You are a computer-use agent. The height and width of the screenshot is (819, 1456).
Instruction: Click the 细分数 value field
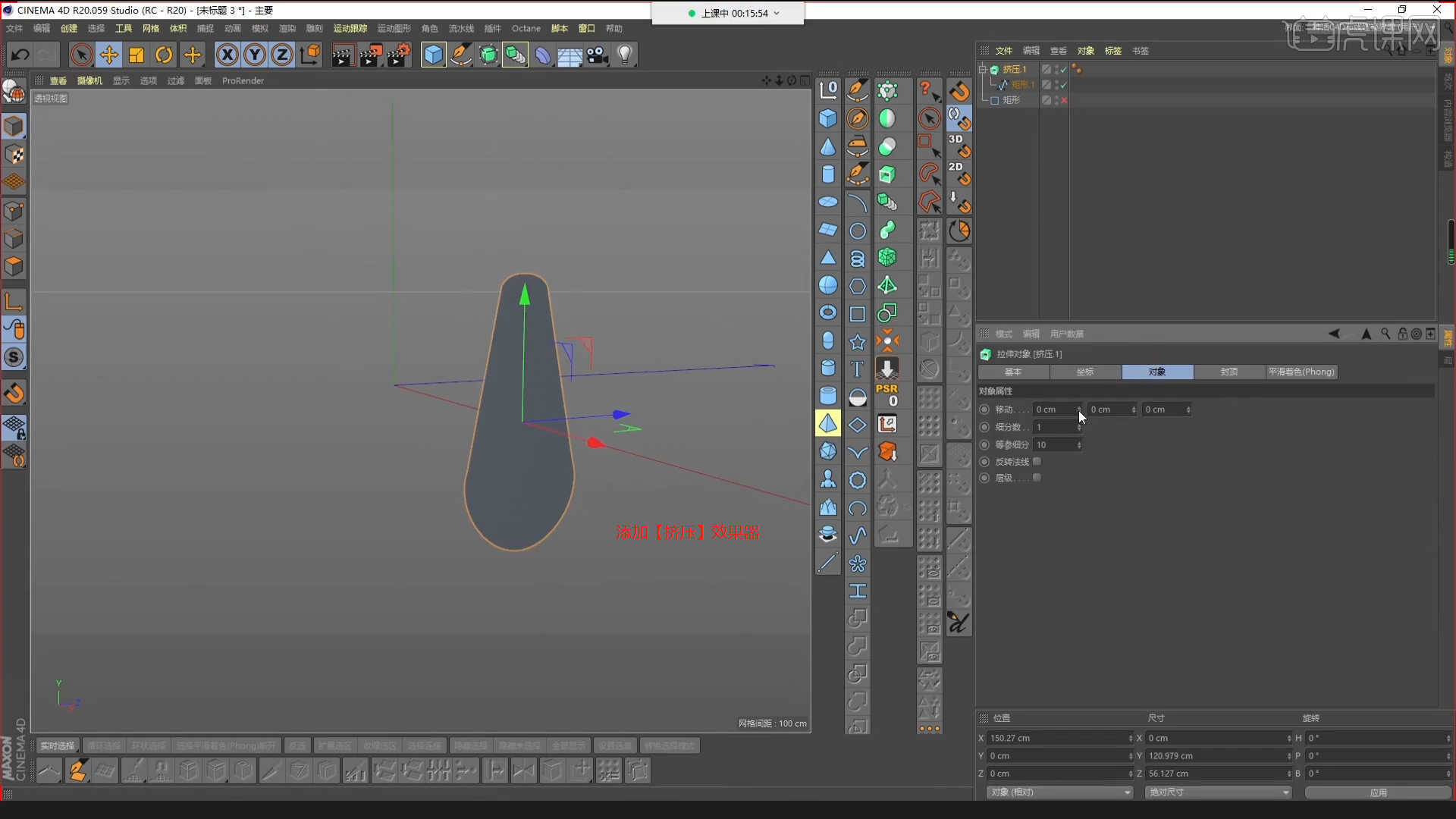pyautogui.click(x=1054, y=427)
